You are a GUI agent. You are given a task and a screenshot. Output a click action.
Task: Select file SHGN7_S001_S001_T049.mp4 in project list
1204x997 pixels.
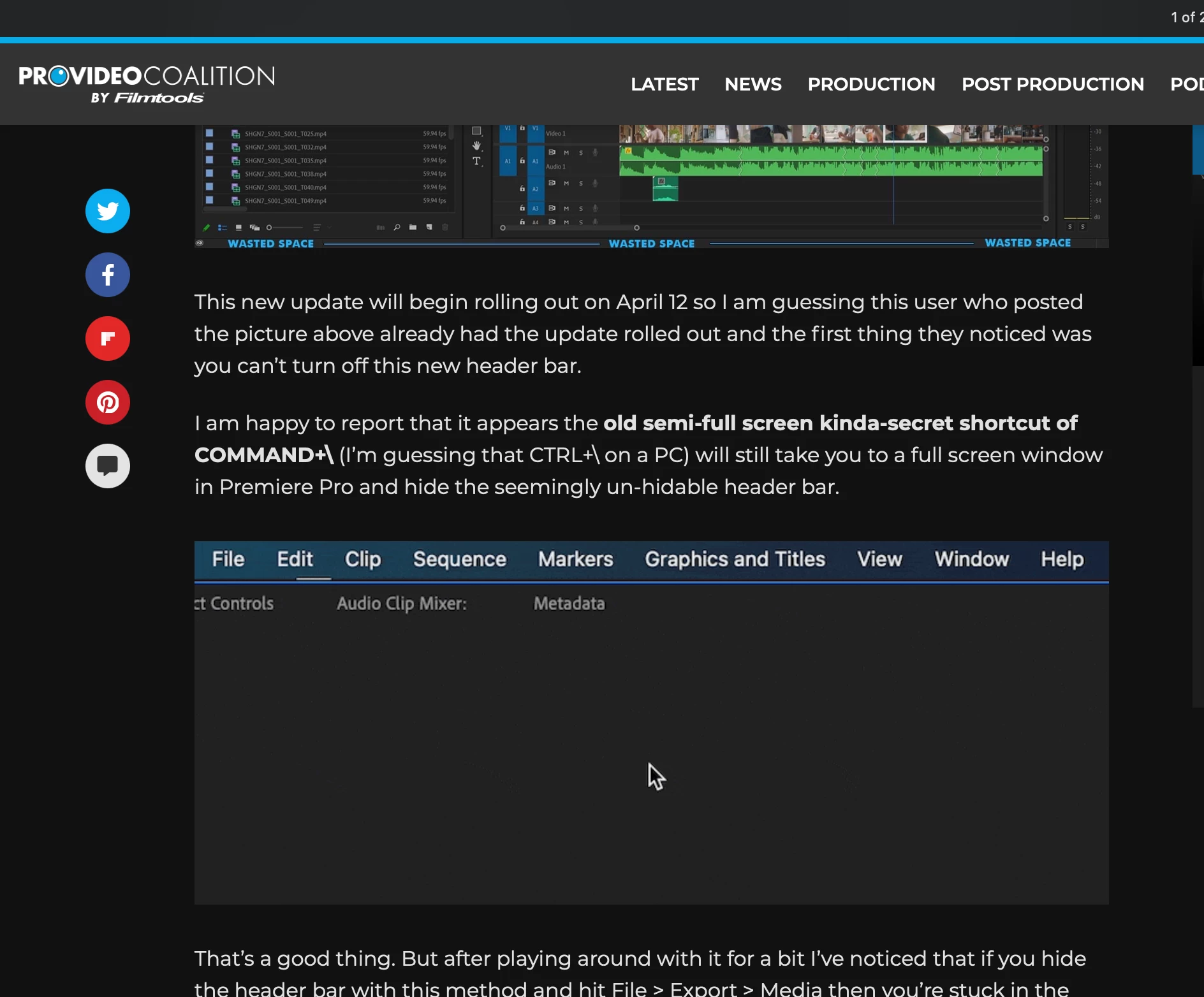coord(286,201)
